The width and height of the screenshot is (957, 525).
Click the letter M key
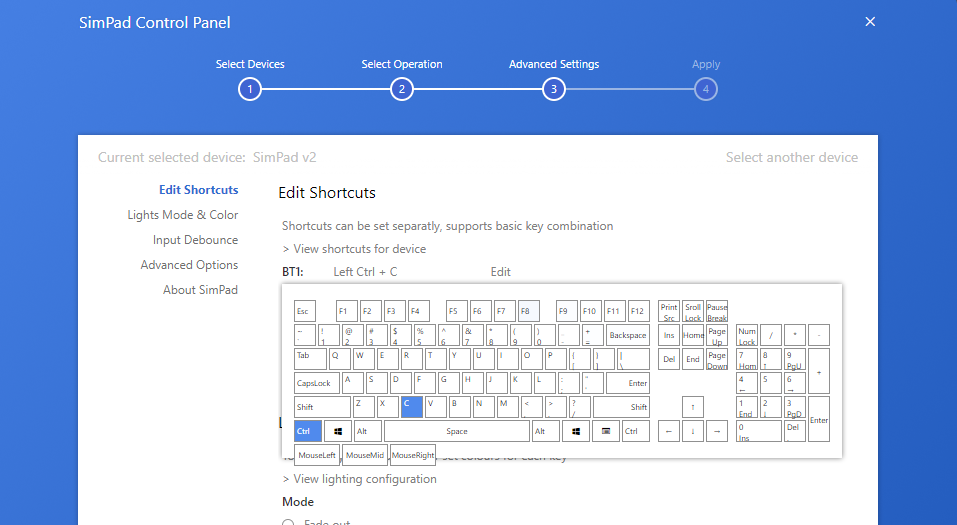508,407
